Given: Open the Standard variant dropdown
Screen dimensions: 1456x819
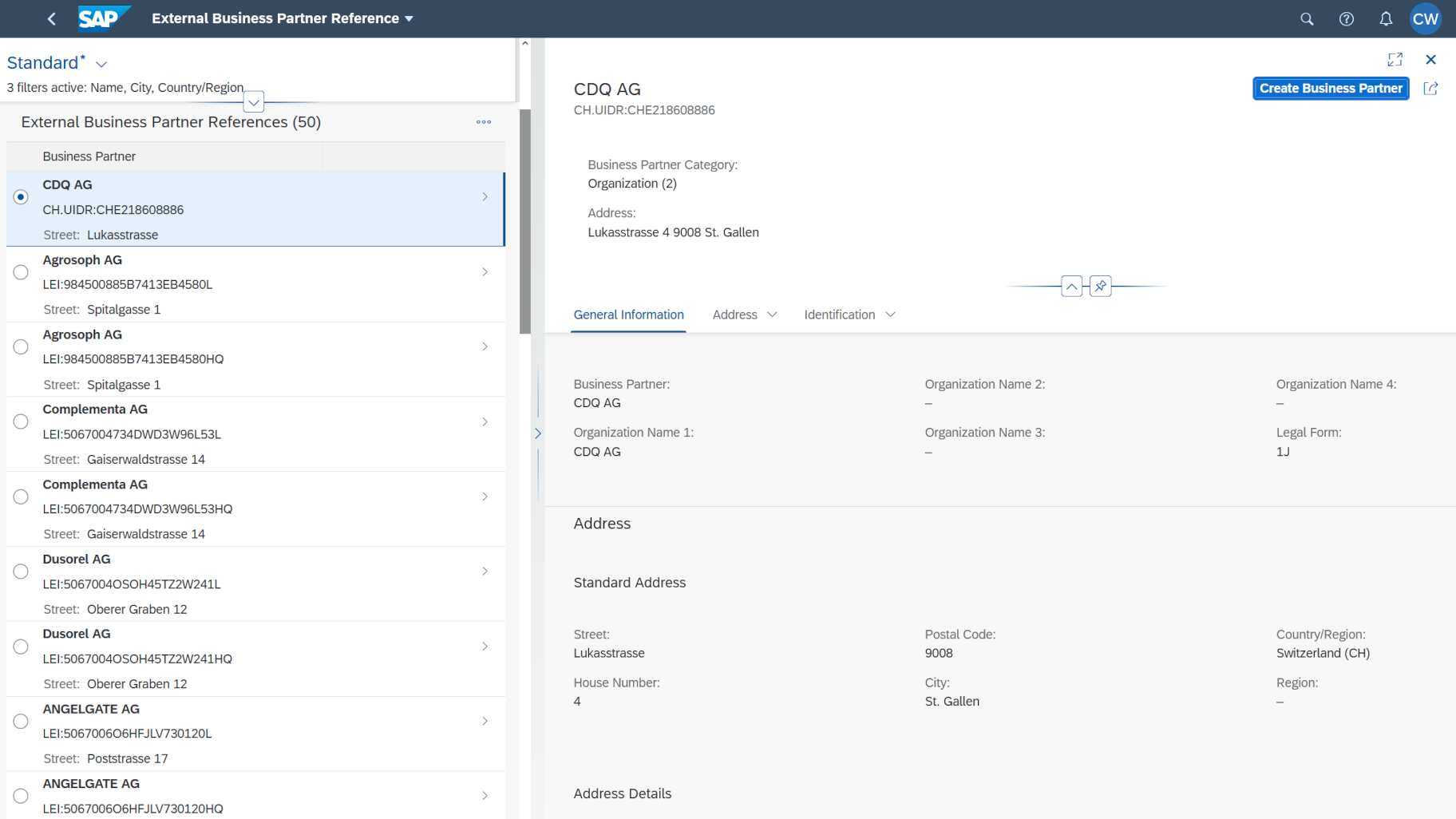Looking at the screenshot, I should (x=101, y=62).
